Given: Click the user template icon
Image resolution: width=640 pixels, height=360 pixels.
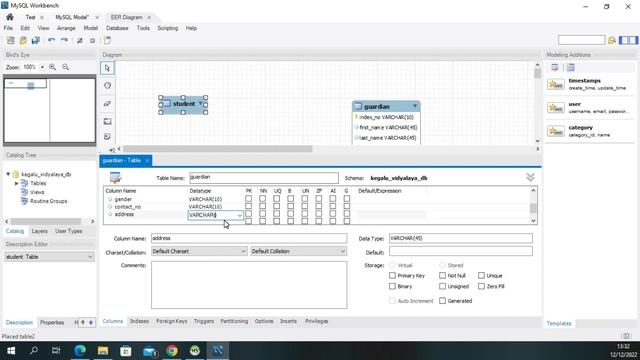Looking at the screenshot, I should click(556, 108).
